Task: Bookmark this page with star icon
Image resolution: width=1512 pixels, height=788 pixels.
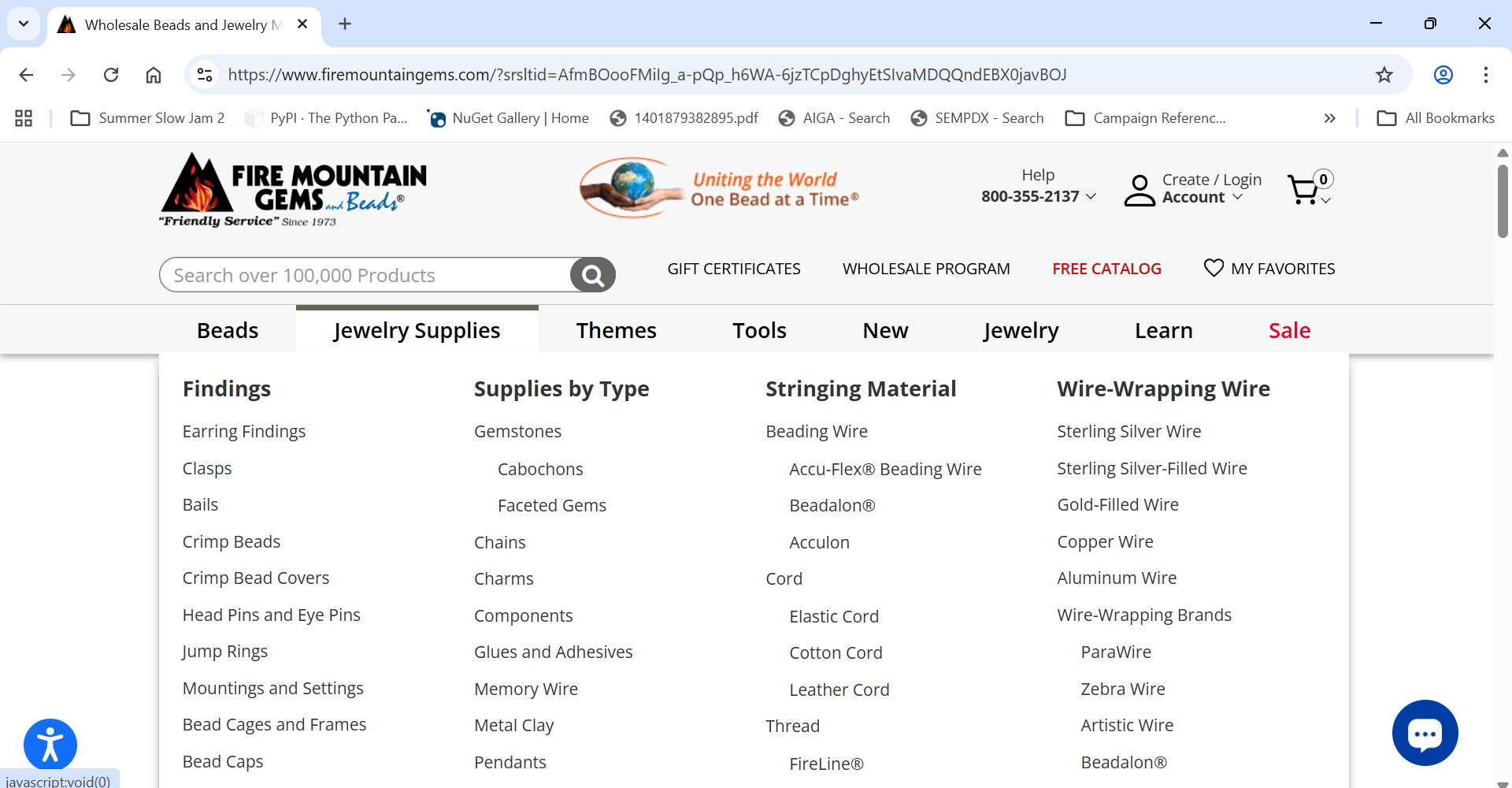Action: [1384, 75]
